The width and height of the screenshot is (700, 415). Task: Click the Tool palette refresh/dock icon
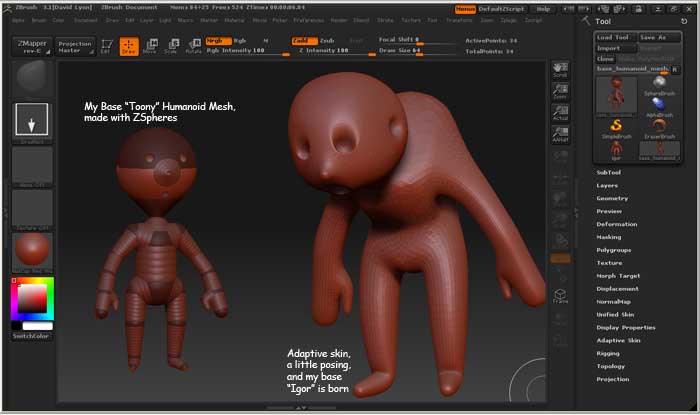(x=683, y=21)
